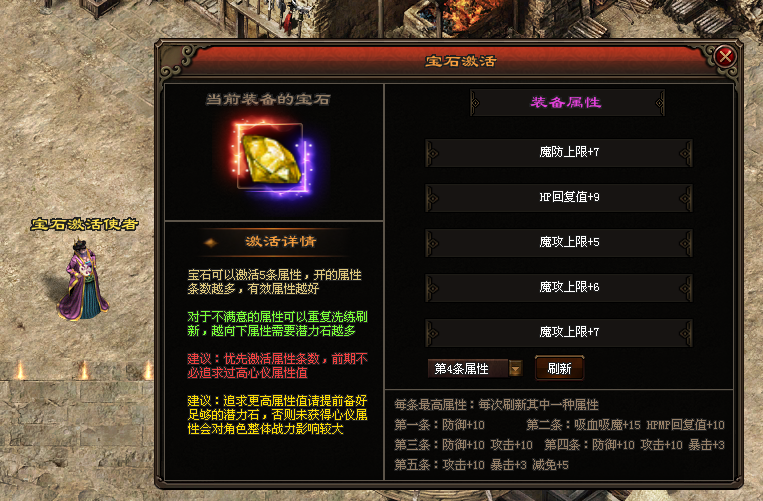Select the HP回复值+9 attribute row

(x=559, y=197)
